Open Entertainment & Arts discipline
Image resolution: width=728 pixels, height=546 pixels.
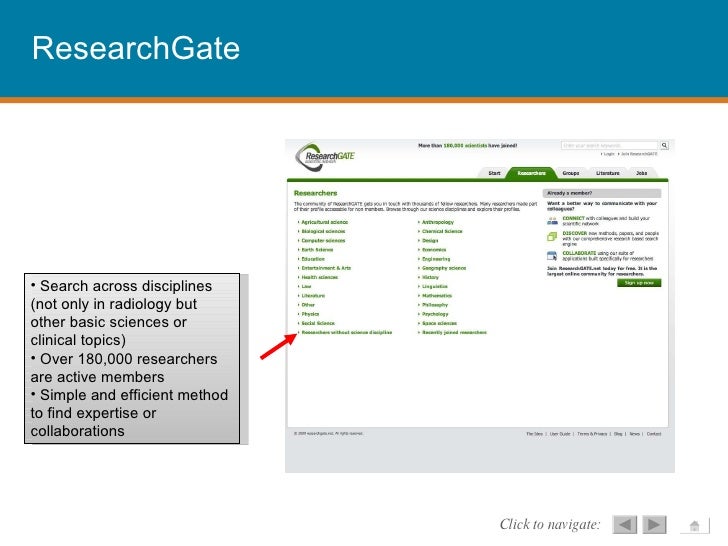[x=326, y=268]
